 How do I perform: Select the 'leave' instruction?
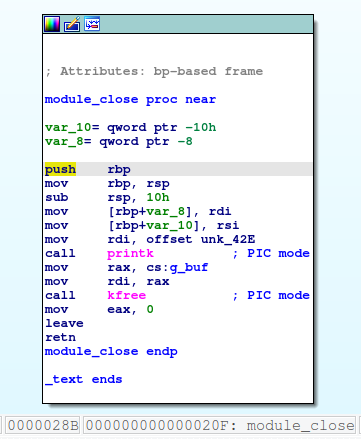pyautogui.click(x=64, y=323)
